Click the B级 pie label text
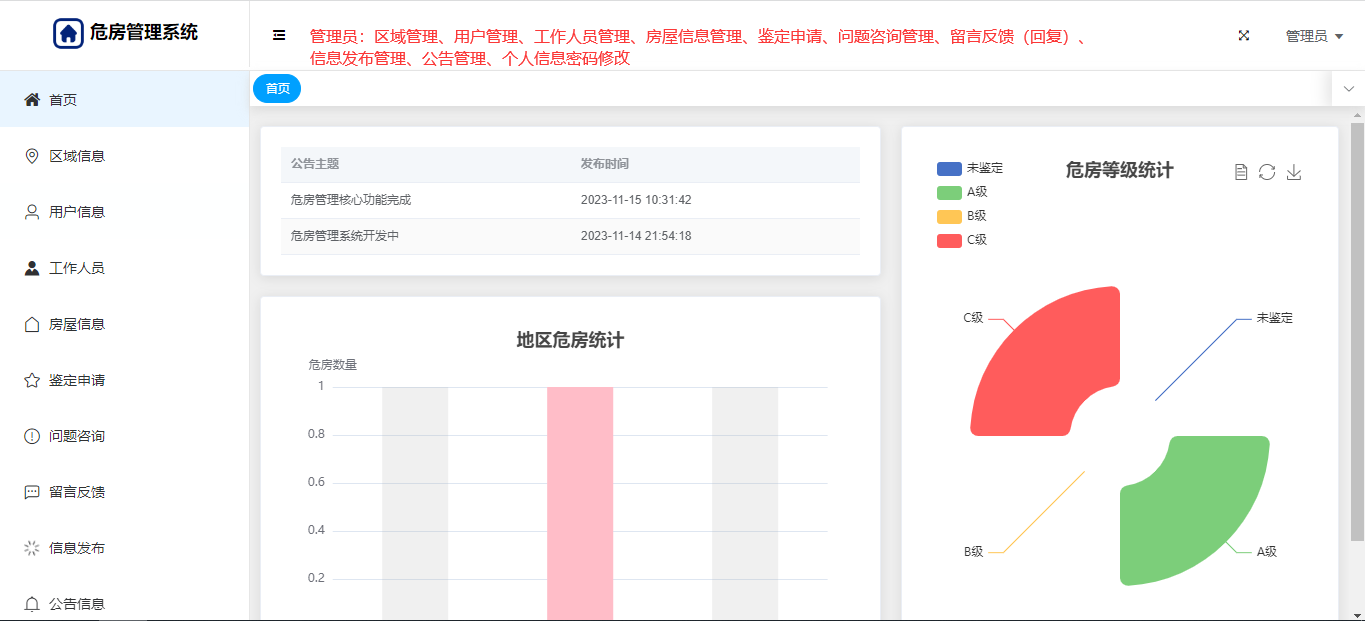The width and height of the screenshot is (1365, 621). (973, 552)
